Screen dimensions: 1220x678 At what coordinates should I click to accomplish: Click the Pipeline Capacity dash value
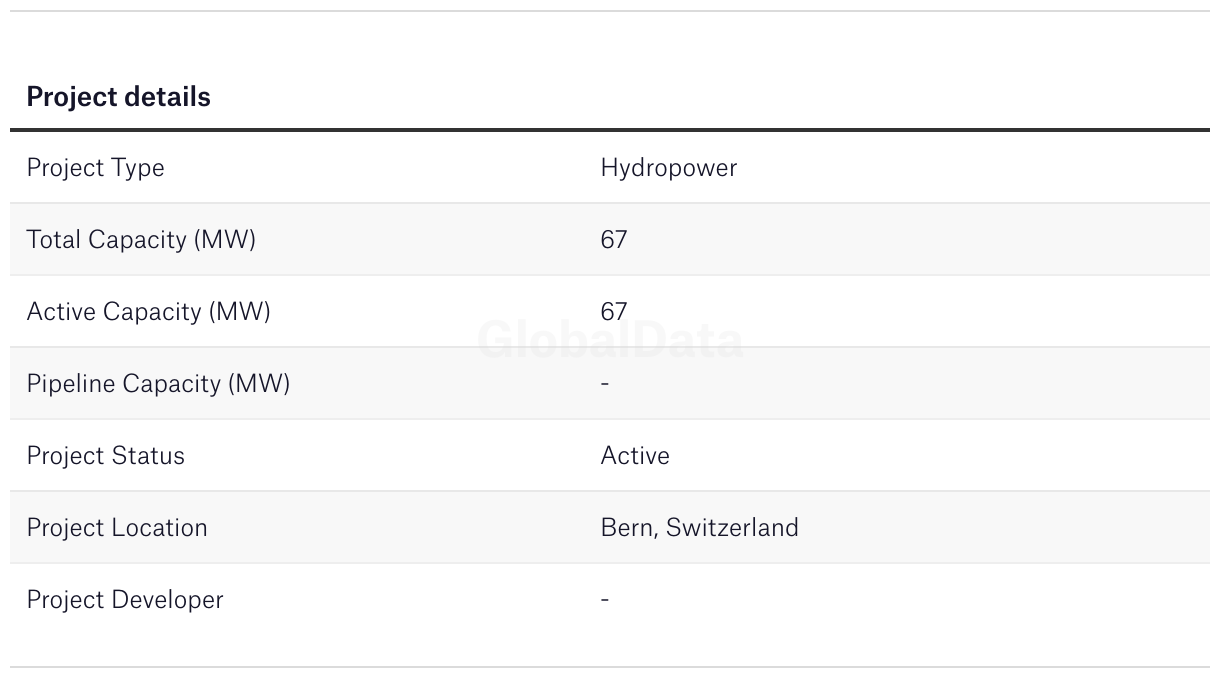click(605, 383)
